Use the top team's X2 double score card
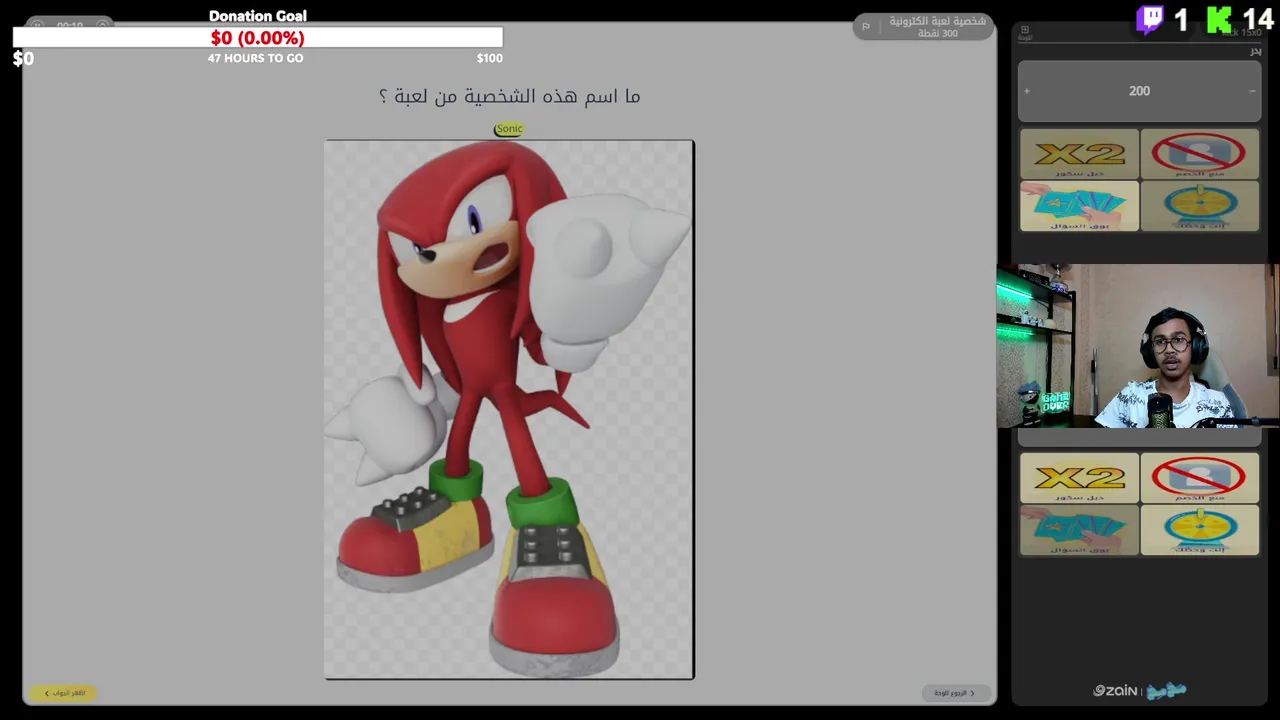Viewport: 1280px width, 720px height. pos(1079,154)
